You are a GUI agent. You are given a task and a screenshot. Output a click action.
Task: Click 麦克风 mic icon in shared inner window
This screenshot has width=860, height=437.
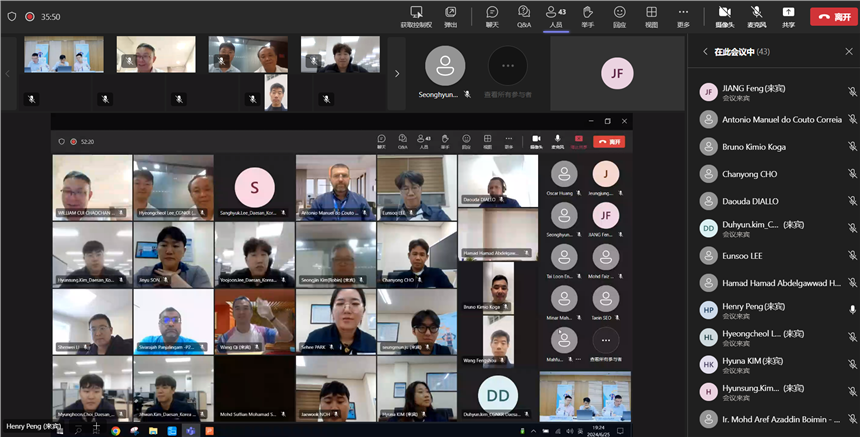[557, 139]
